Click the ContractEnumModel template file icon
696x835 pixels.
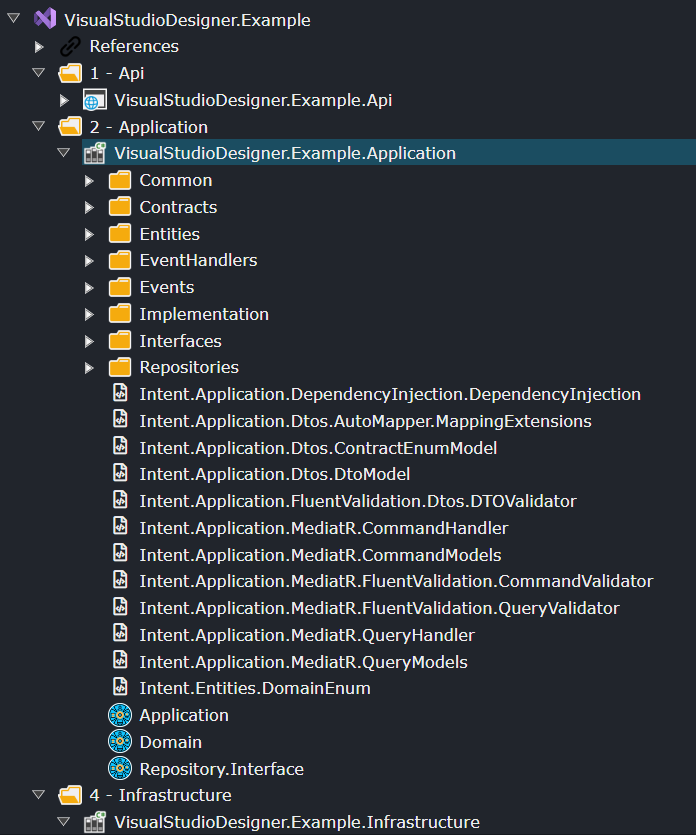120,446
